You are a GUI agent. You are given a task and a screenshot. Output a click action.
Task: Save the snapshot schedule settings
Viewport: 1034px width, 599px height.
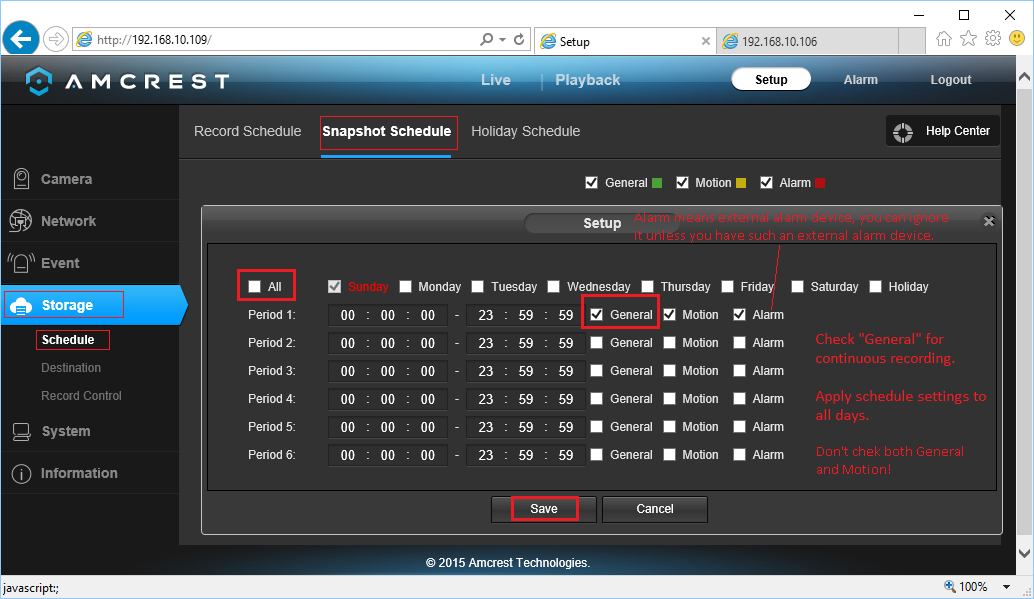click(544, 509)
